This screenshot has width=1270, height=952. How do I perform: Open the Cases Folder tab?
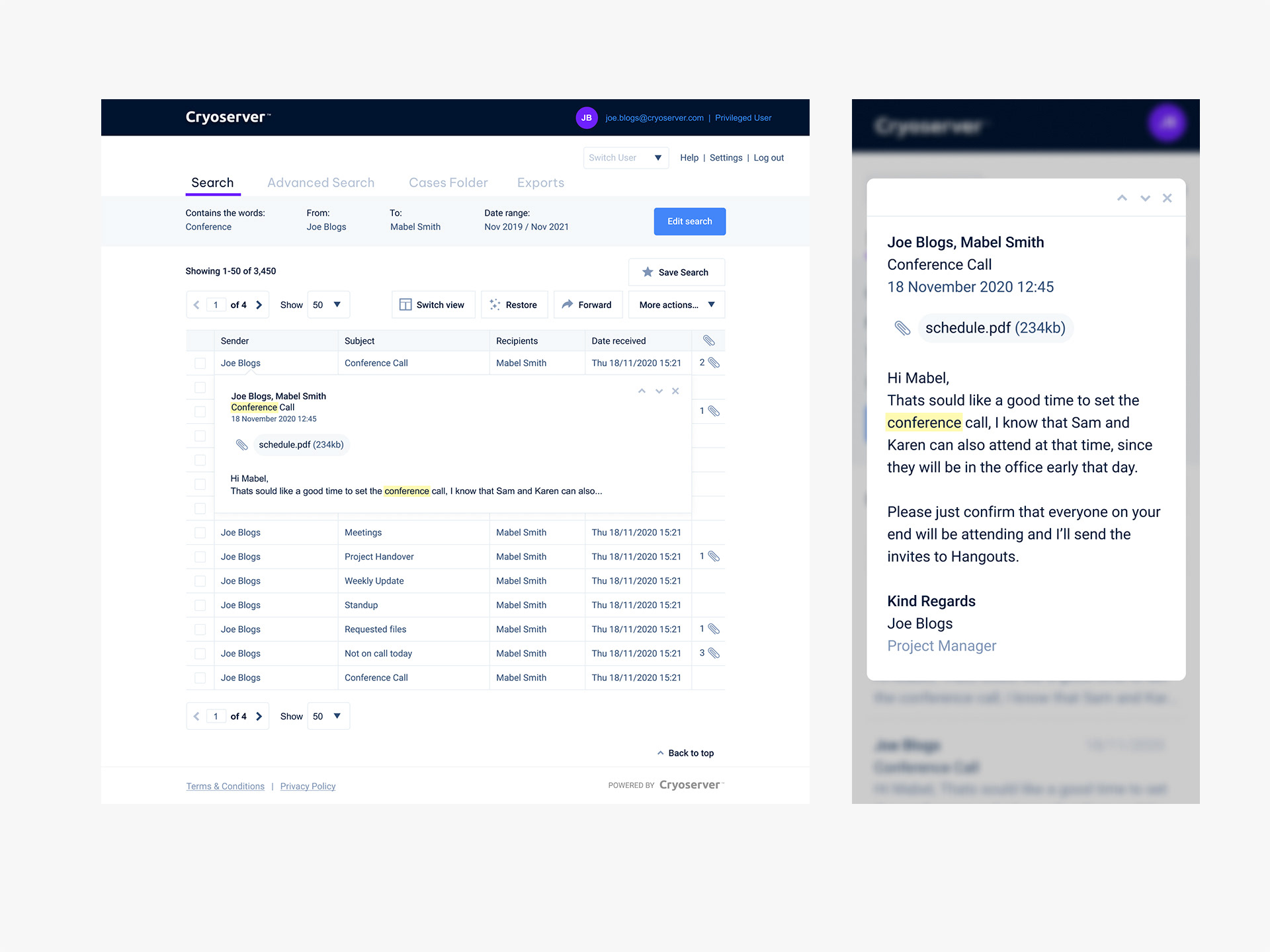pyautogui.click(x=448, y=183)
